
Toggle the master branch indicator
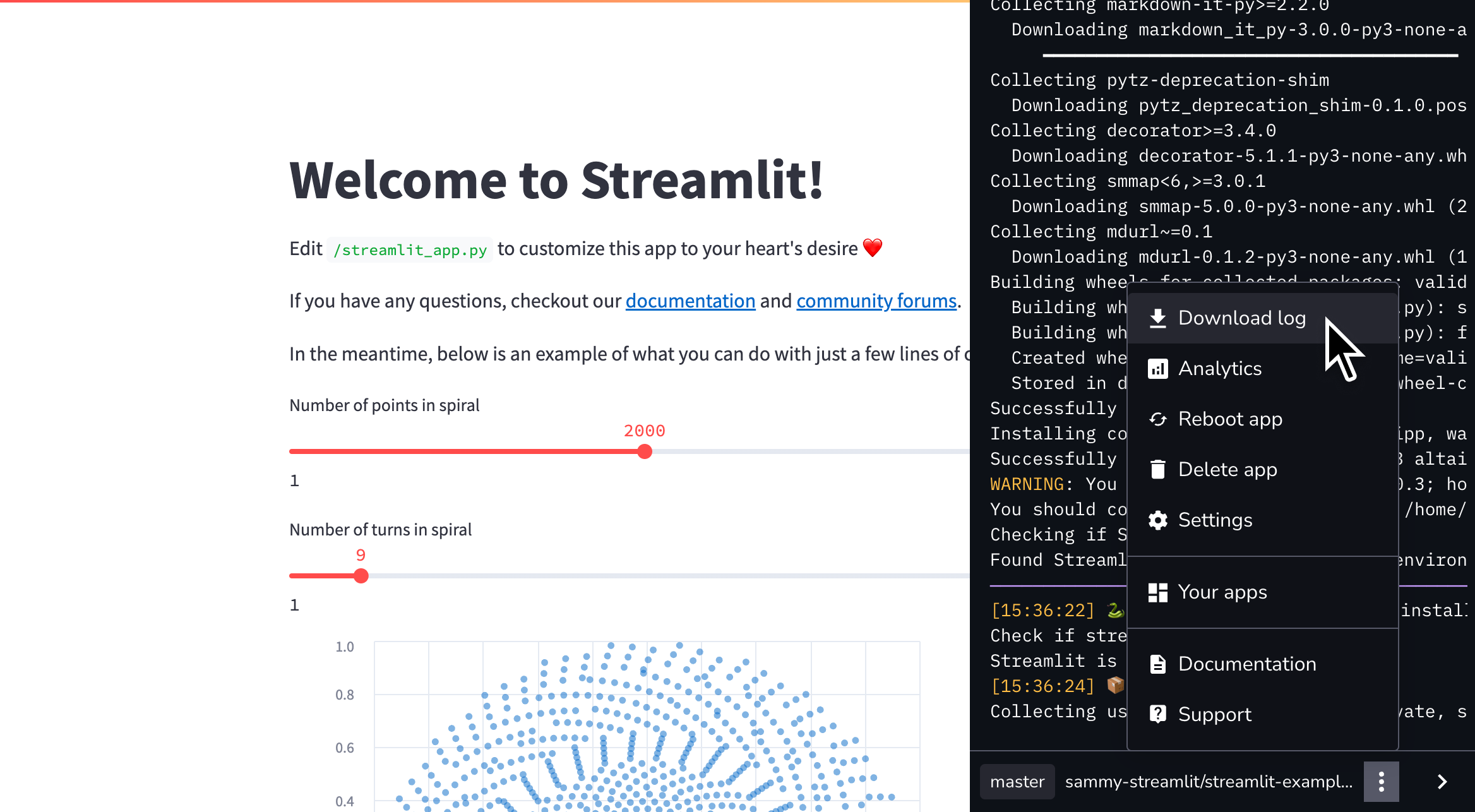[1016, 781]
